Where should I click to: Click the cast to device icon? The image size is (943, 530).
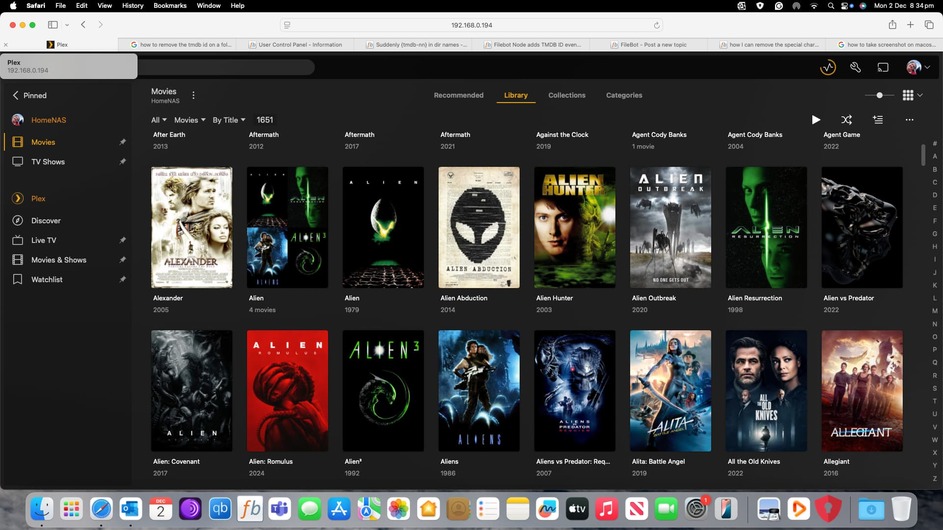(x=883, y=67)
